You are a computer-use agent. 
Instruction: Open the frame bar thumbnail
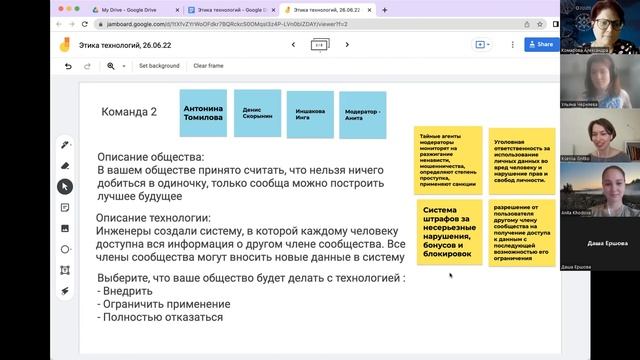pyautogui.click(x=320, y=44)
